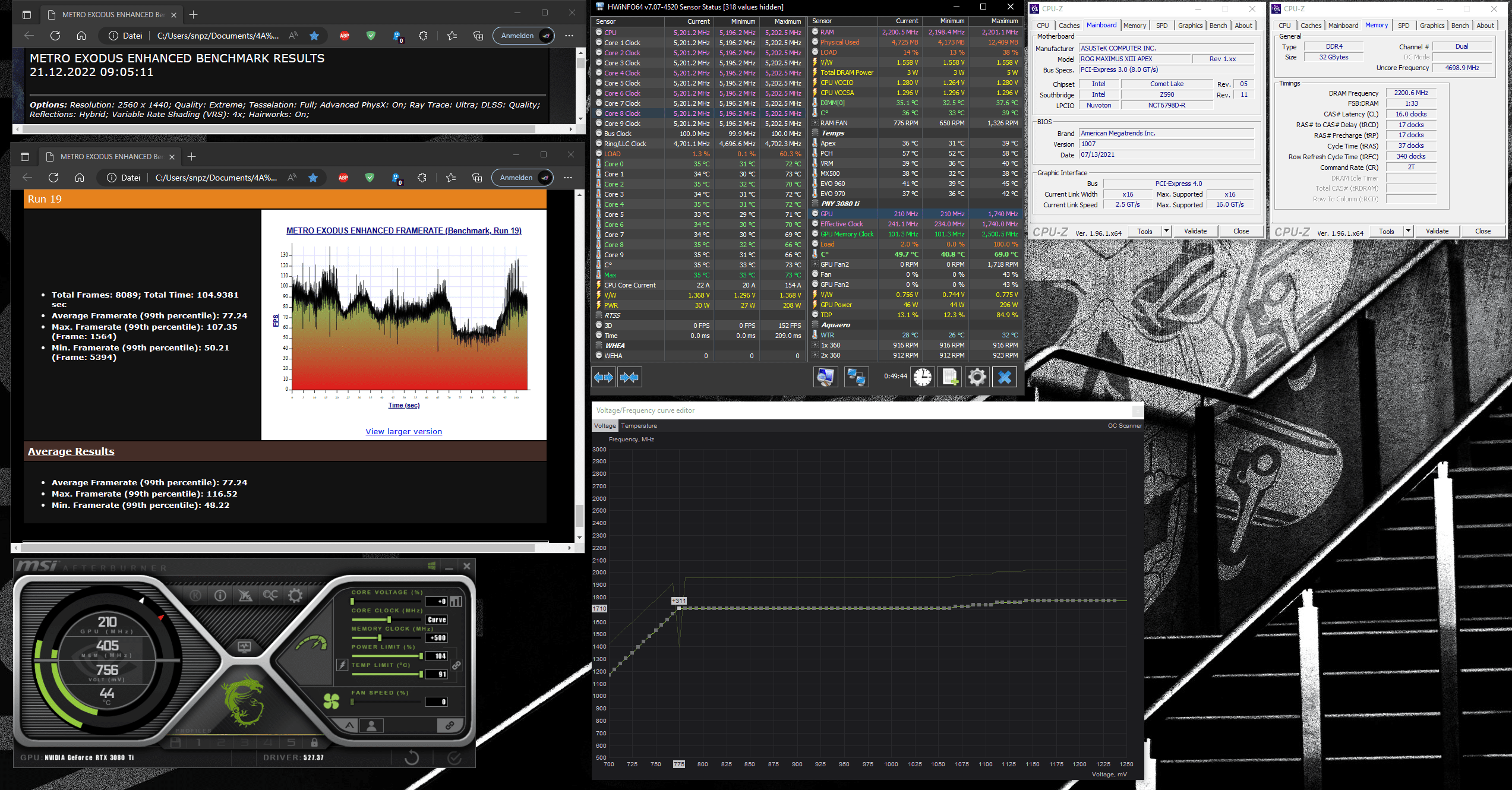Switch to Temperature tab in curve editor
Screen dimensions: 1512x790
coord(639,426)
